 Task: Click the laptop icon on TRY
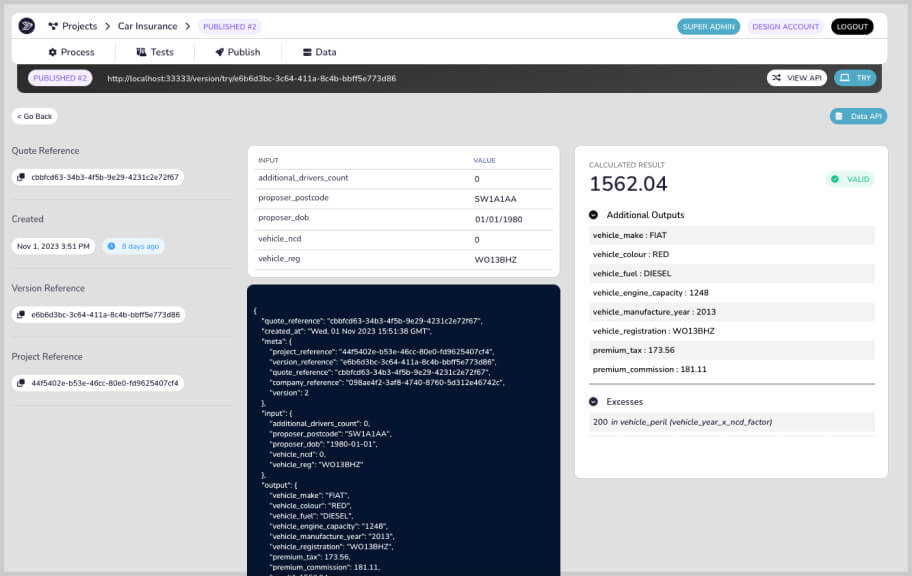[x=845, y=77]
